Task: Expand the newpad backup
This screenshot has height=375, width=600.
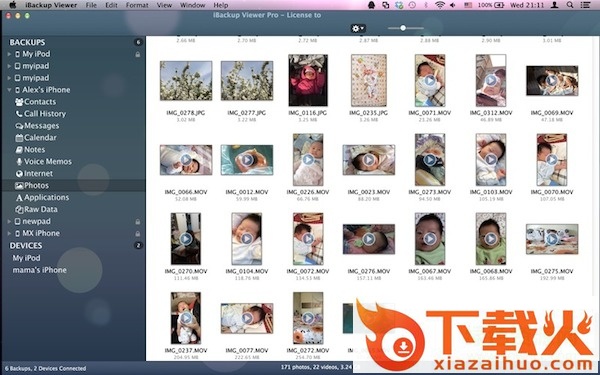Action: [9, 222]
